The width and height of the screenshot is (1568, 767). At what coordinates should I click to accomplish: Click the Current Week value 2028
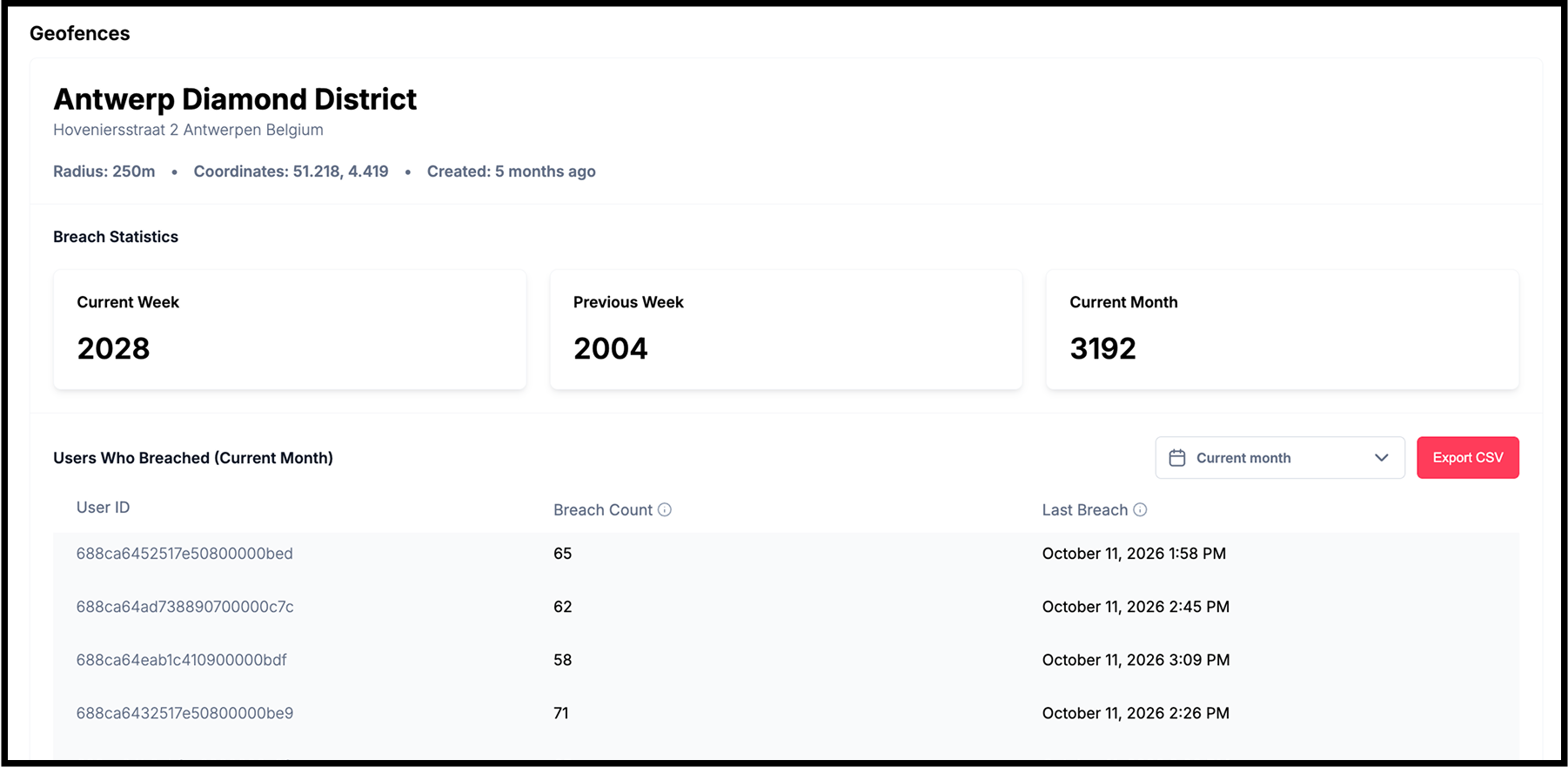[114, 348]
